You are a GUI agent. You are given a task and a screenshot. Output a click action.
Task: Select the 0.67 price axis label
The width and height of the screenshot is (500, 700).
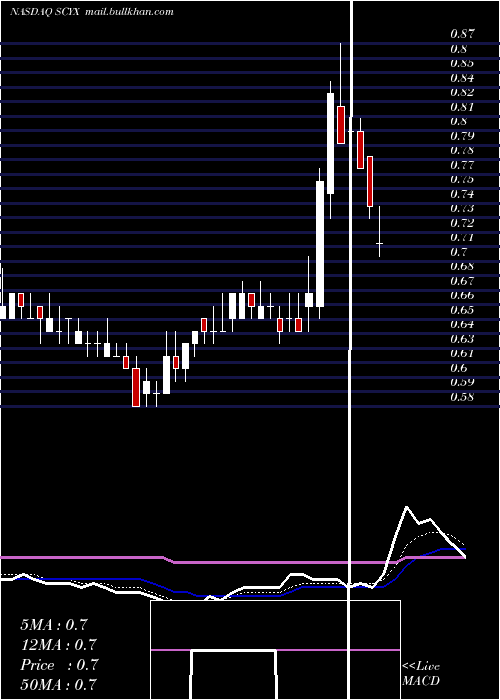point(462,281)
